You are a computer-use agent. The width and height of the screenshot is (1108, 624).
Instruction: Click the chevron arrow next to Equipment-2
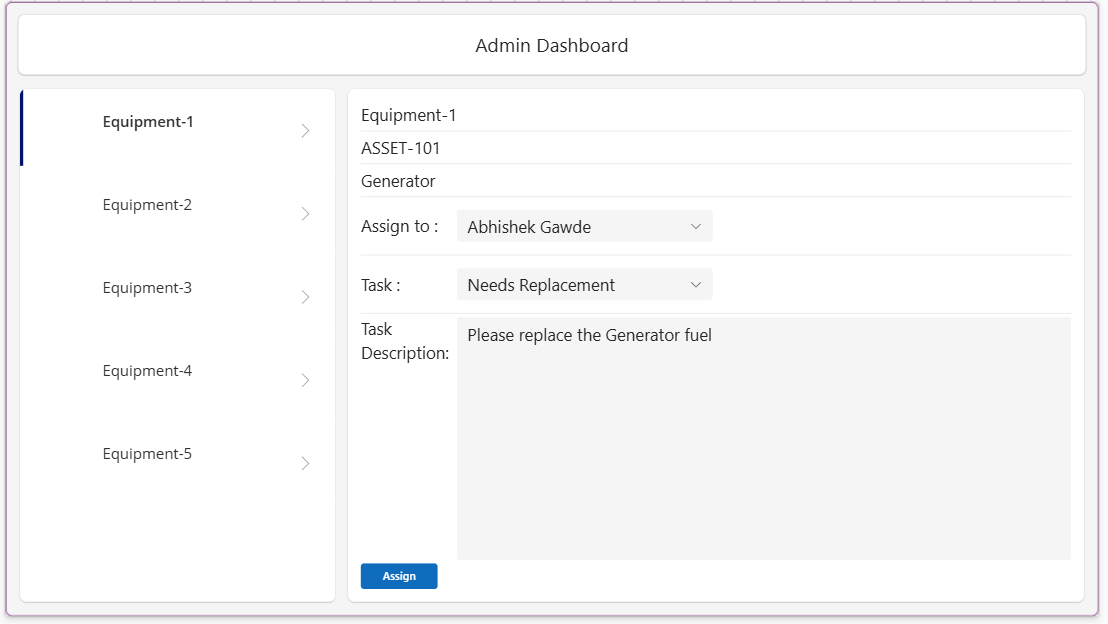pos(305,213)
